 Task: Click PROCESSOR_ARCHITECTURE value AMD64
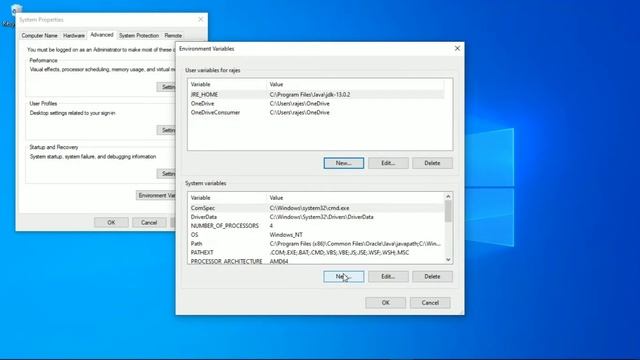tap(279, 261)
